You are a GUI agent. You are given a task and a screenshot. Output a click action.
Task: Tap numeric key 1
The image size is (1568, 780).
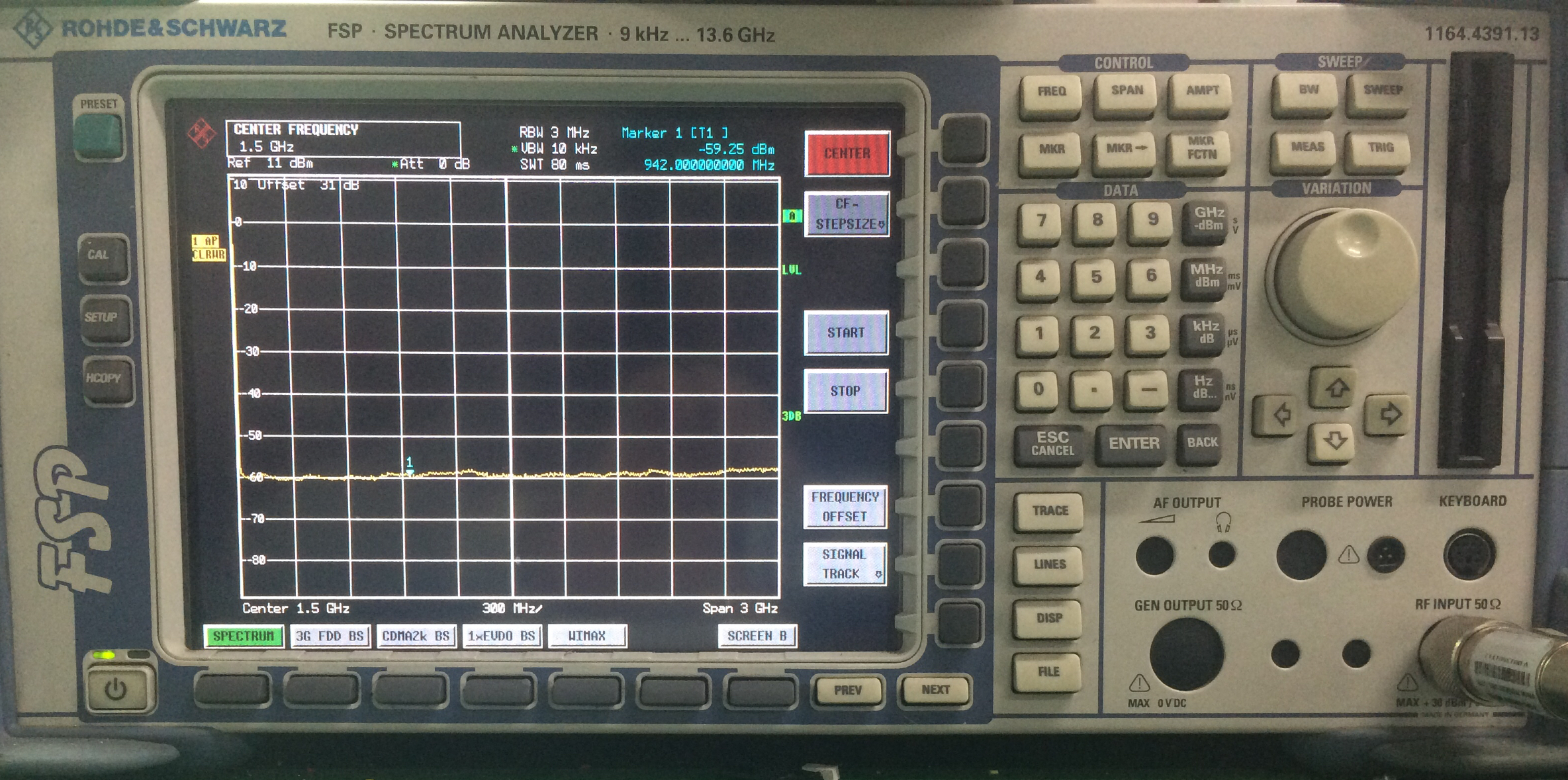click(1038, 335)
